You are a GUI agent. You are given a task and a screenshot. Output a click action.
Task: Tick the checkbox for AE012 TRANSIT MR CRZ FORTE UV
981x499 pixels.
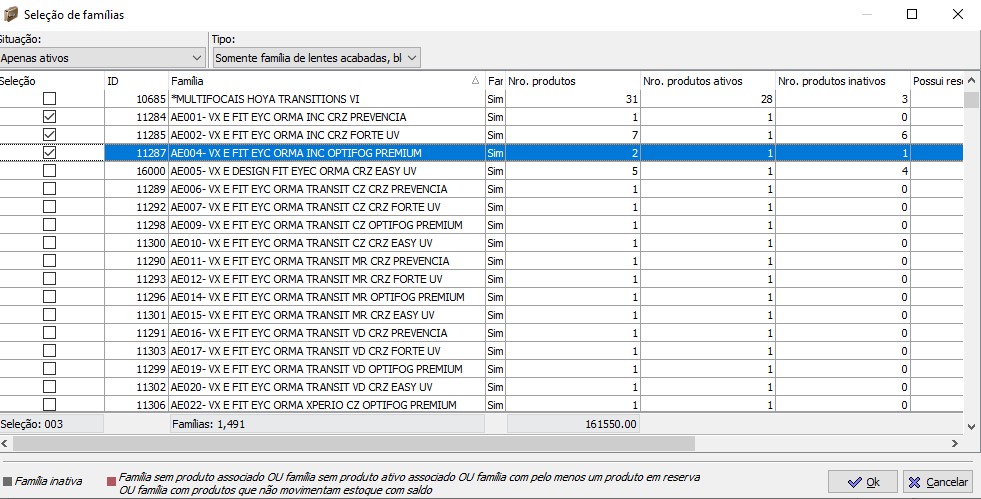[49, 279]
